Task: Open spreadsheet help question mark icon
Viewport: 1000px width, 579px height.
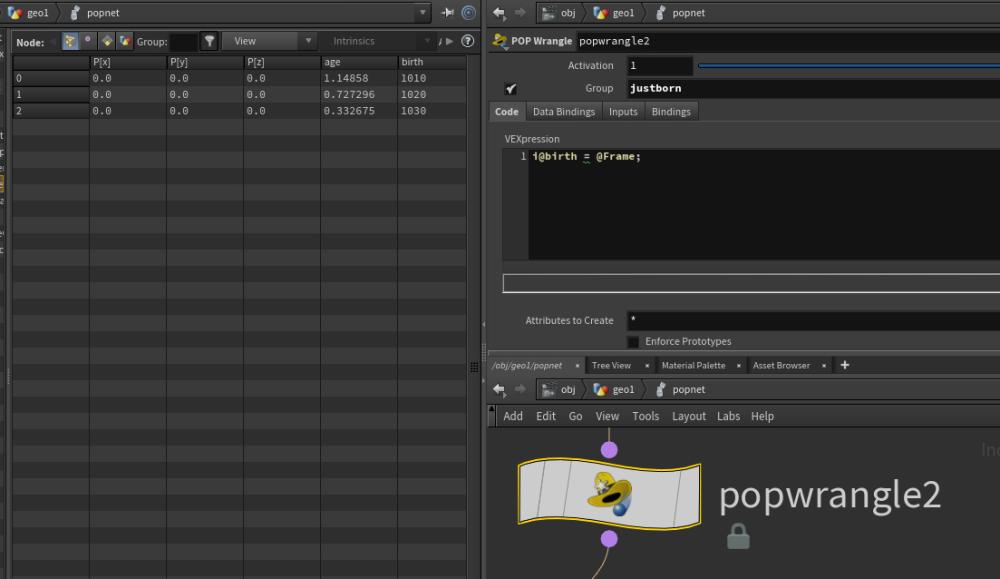Action: coord(467,41)
